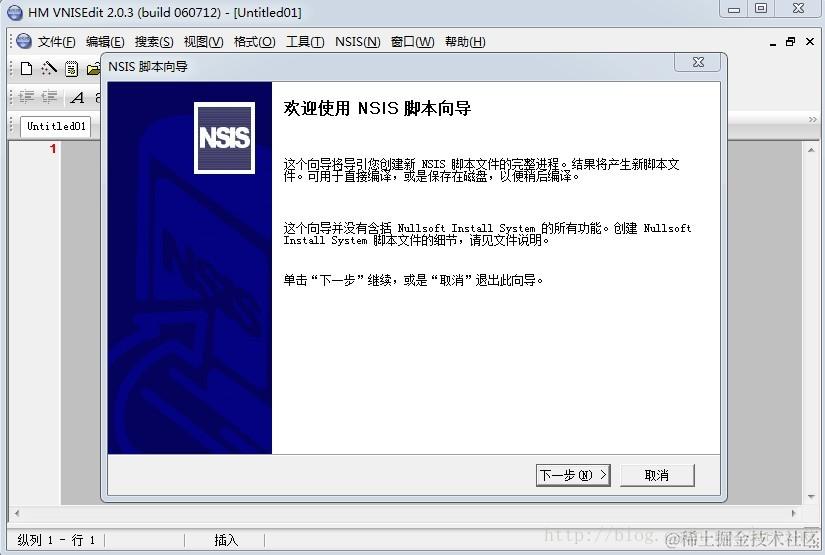This screenshot has height=555, width=825.
Task: Restore the inner document window
Action: coord(790,42)
